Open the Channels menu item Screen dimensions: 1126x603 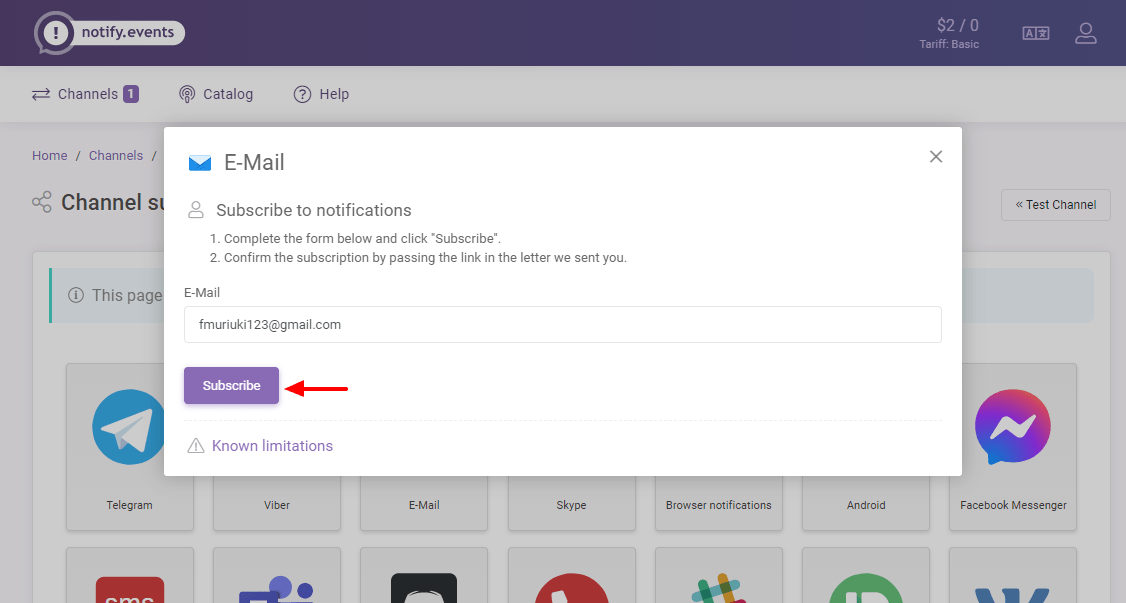tap(85, 94)
